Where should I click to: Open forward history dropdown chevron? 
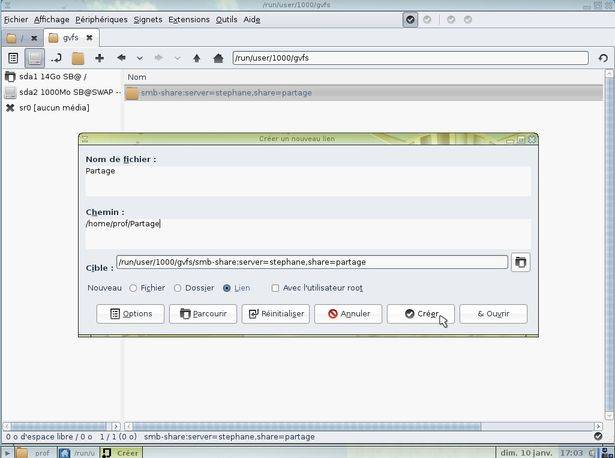pyautogui.click(x=177, y=58)
